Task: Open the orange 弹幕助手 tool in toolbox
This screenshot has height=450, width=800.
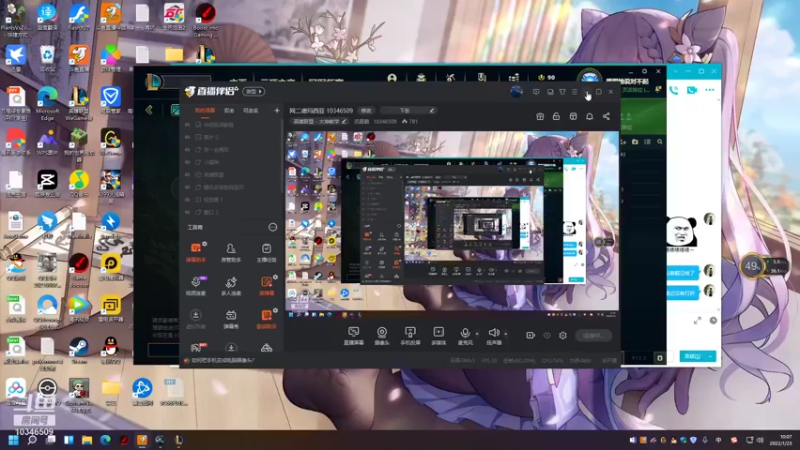Action: pos(195,253)
